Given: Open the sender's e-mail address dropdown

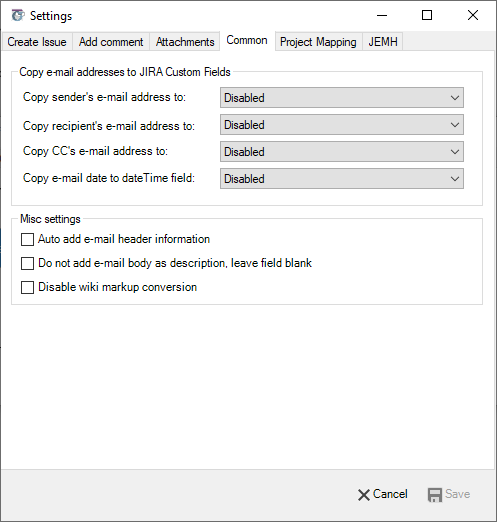Looking at the screenshot, I should coord(342,98).
